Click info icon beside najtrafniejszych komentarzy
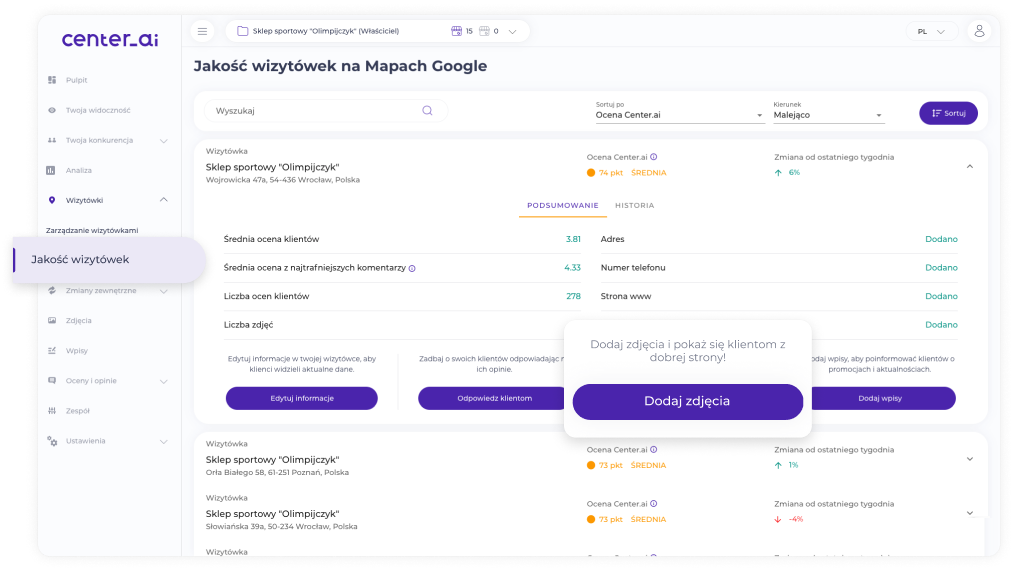 click(x=412, y=268)
